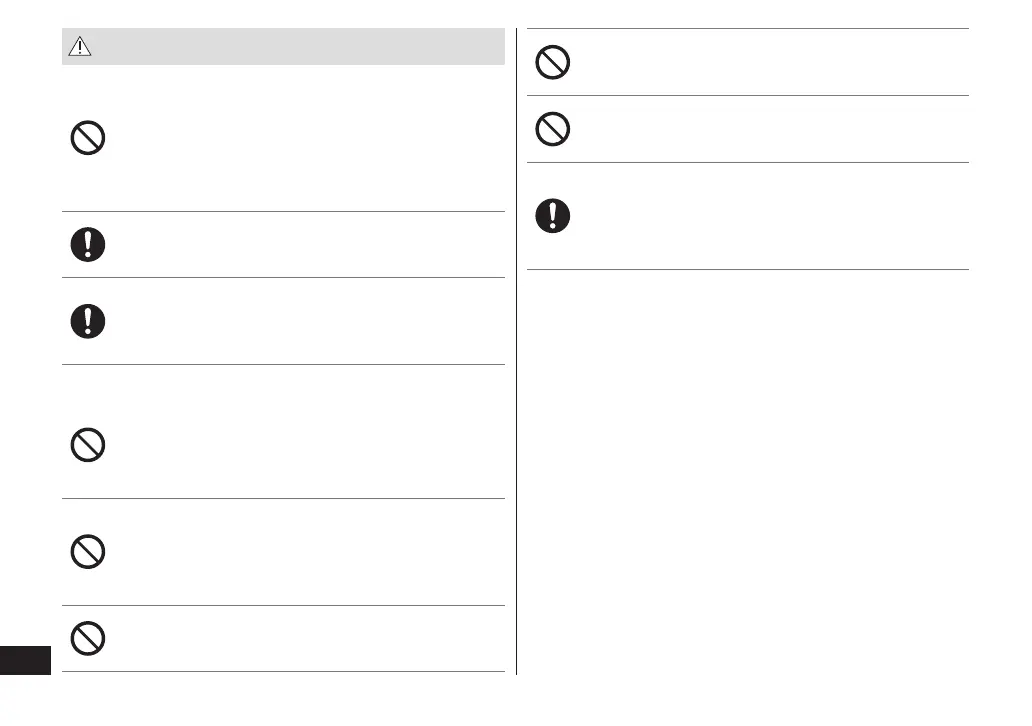Click the separator line between the left column's exclamation icons
Viewport: 1032px width, 726px height.
click(x=283, y=278)
